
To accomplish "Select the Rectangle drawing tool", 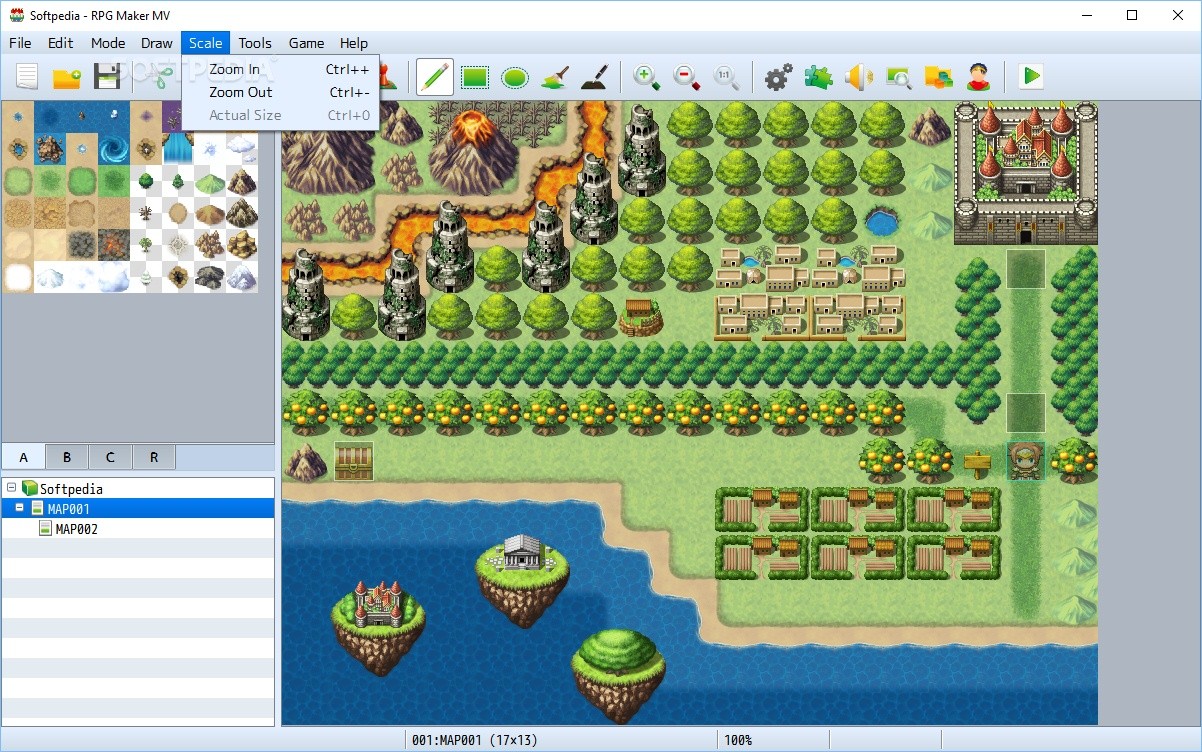I will pyautogui.click(x=475, y=77).
